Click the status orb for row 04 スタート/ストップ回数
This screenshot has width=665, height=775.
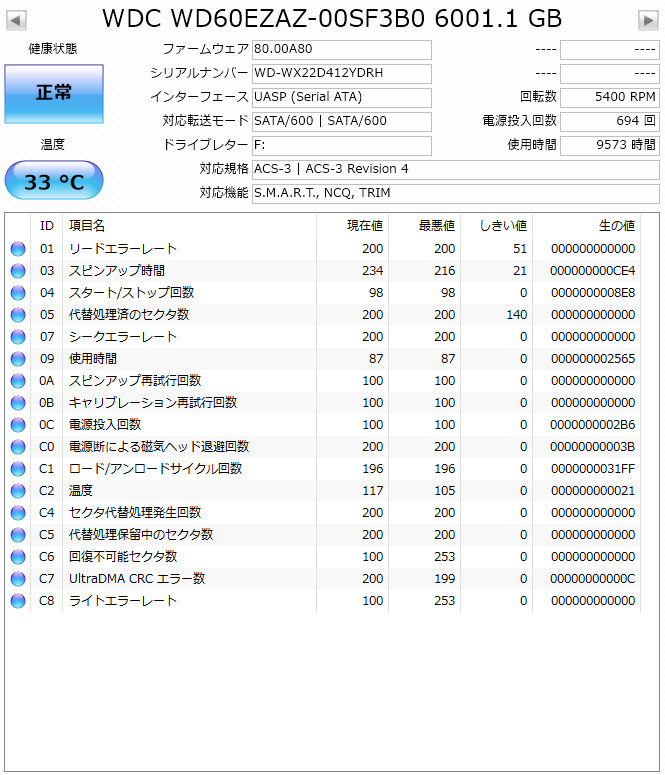point(18,293)
